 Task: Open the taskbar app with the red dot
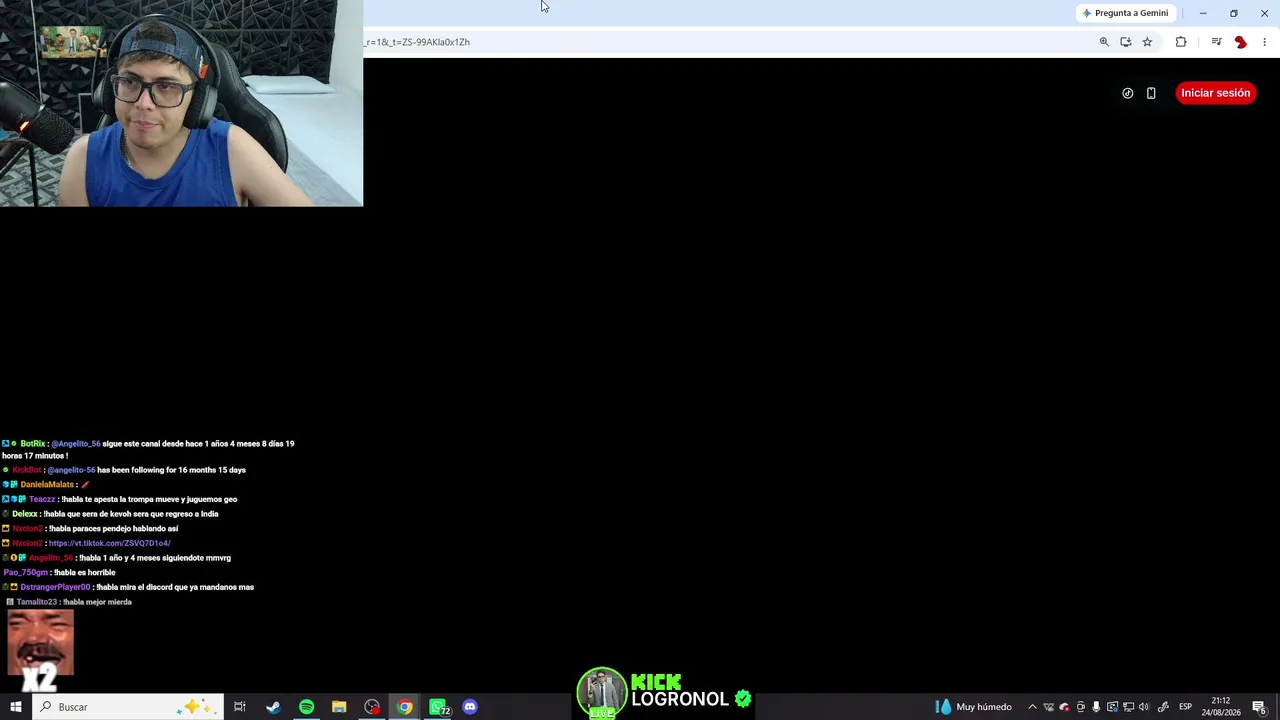[x=372, y=707]
